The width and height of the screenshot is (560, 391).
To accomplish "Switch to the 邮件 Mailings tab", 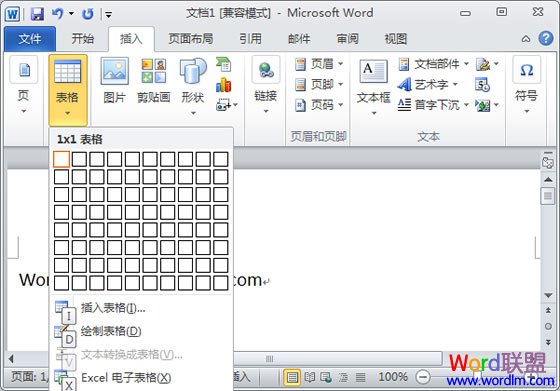I will [x=299, y=38].
